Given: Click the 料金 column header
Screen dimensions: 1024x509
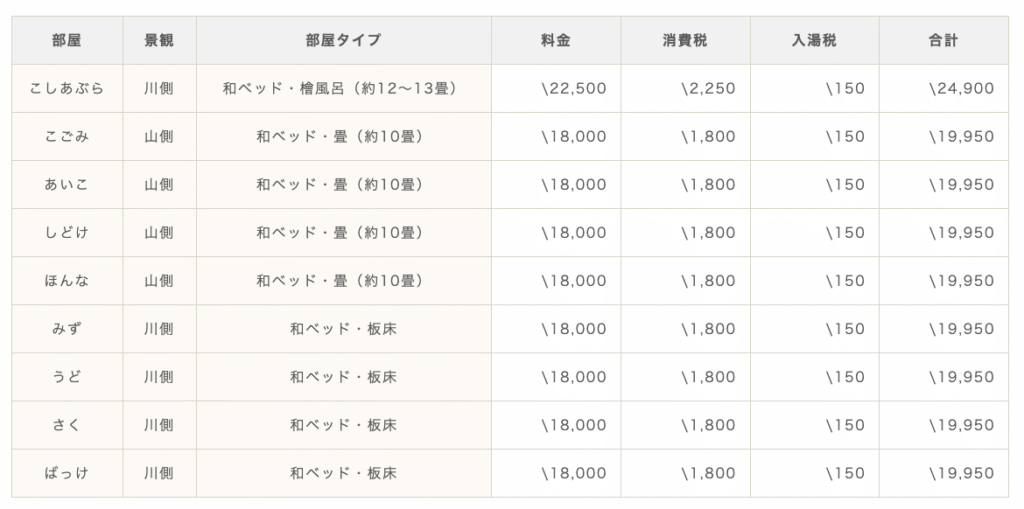Looking at the screenshot, I should click(x=555, y=41).
